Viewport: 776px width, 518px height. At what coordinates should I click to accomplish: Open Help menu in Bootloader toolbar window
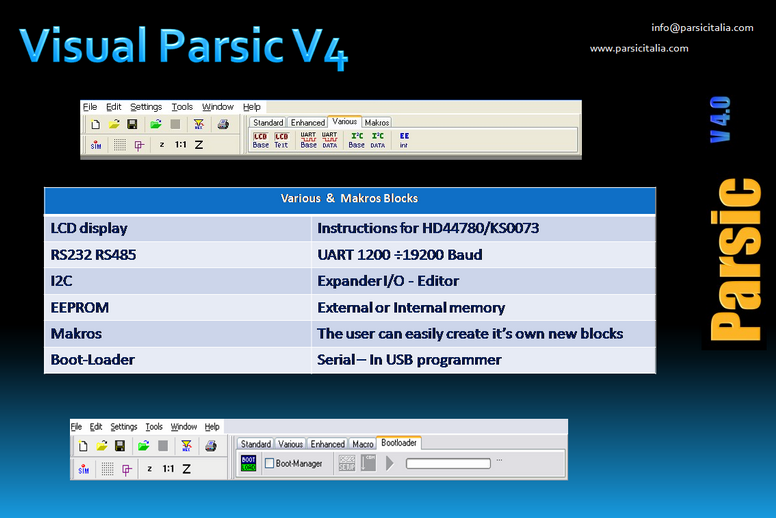[x=212, y=426]
